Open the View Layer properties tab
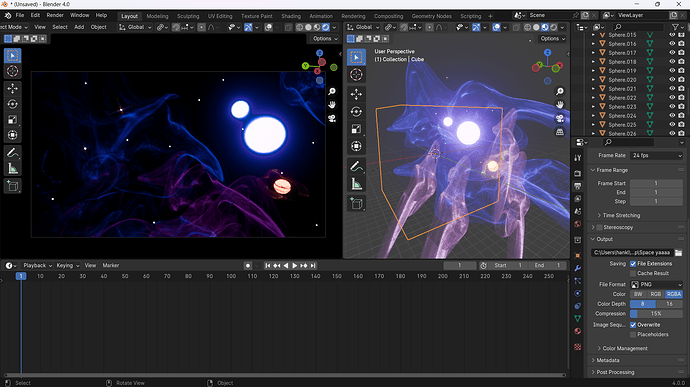This screenshot has height=387, width=690. (578, 199)
